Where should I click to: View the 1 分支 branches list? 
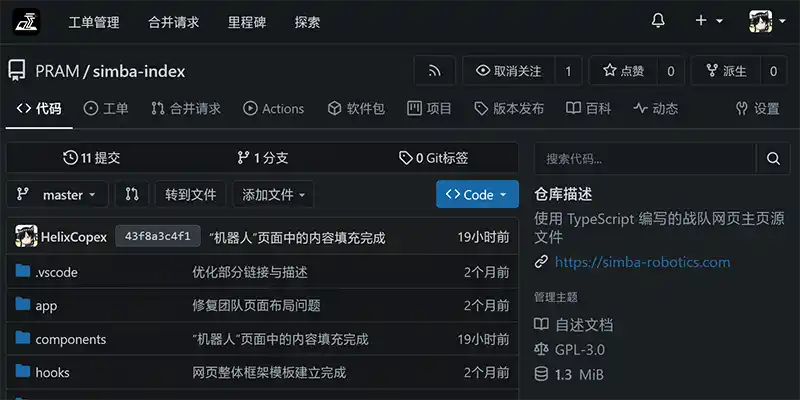pyautogui.click(x=262, y=158)
